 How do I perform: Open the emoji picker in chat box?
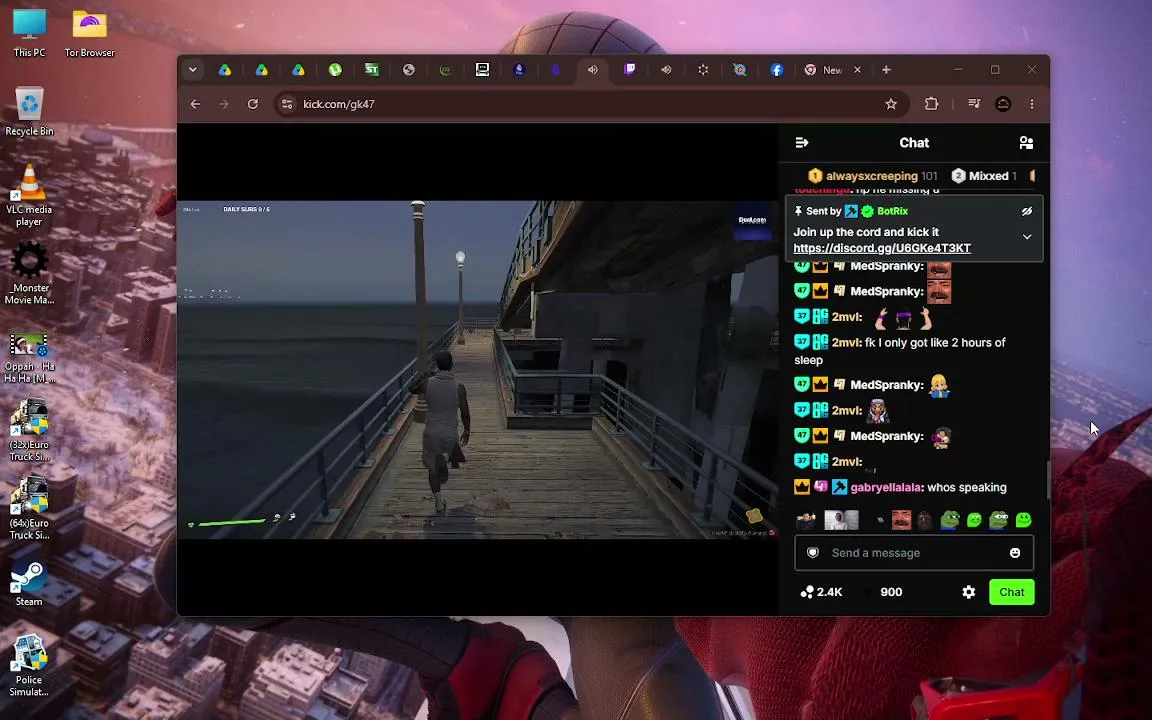(x=1015, y=552)
